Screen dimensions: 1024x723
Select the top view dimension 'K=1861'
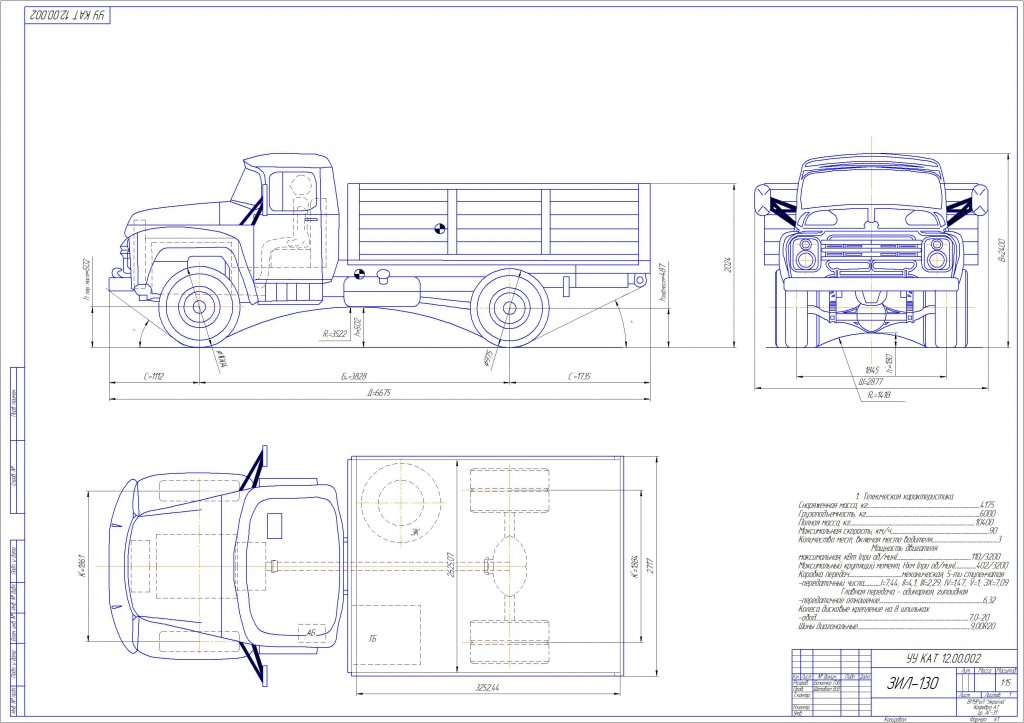82,566
